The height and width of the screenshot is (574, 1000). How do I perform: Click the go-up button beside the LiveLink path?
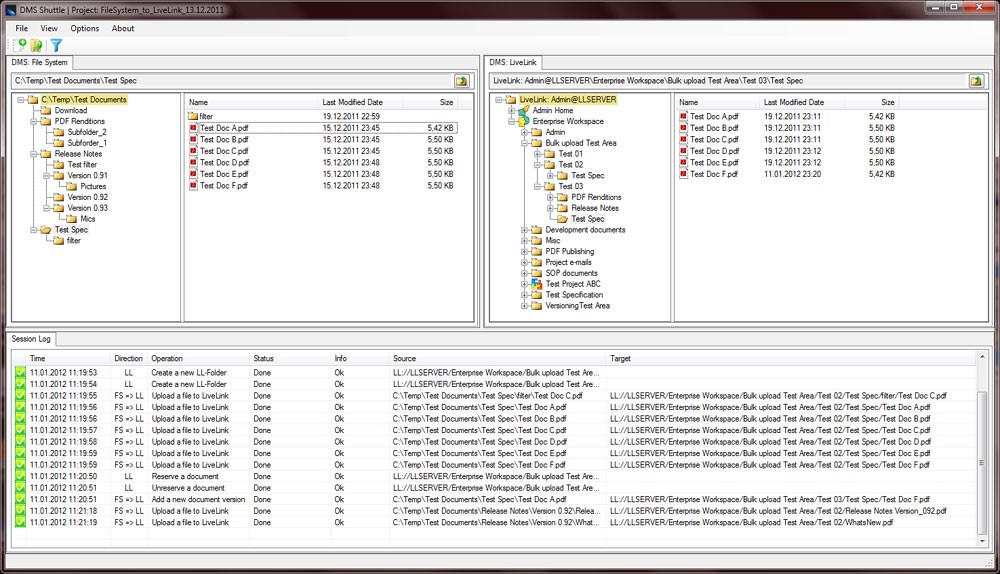click(976, 81)
